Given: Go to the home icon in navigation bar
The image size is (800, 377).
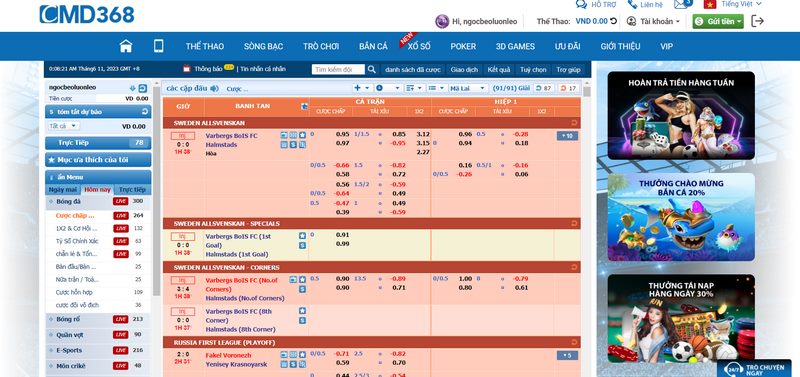Looking at the screenshot, I should [126, 46].
